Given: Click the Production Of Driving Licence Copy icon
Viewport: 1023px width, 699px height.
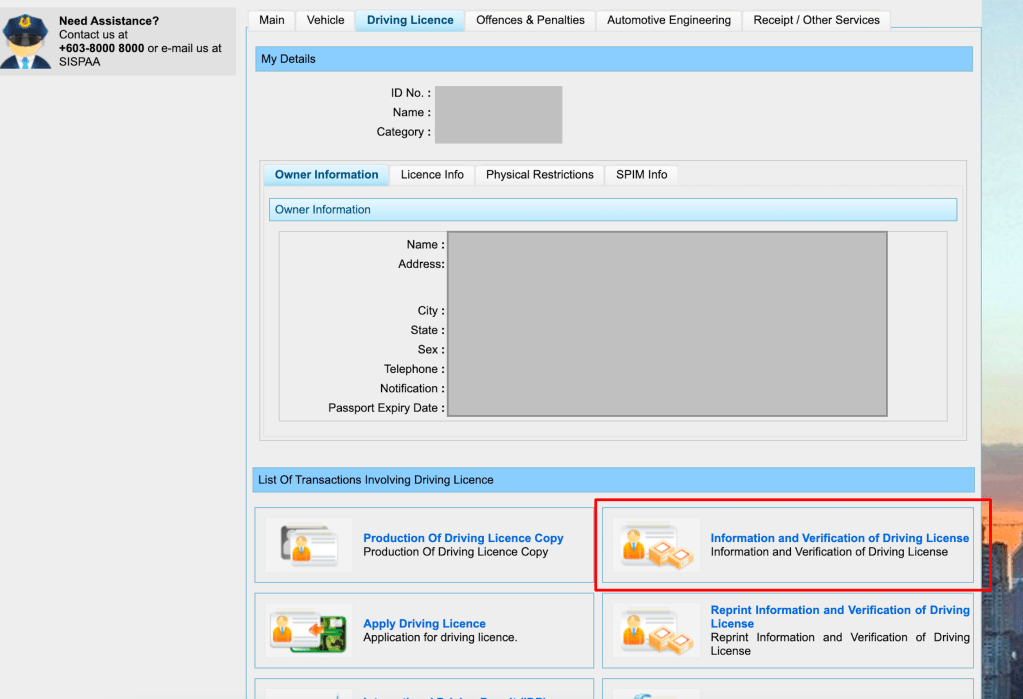Looking at the screenshot, I should click(308, 545).
